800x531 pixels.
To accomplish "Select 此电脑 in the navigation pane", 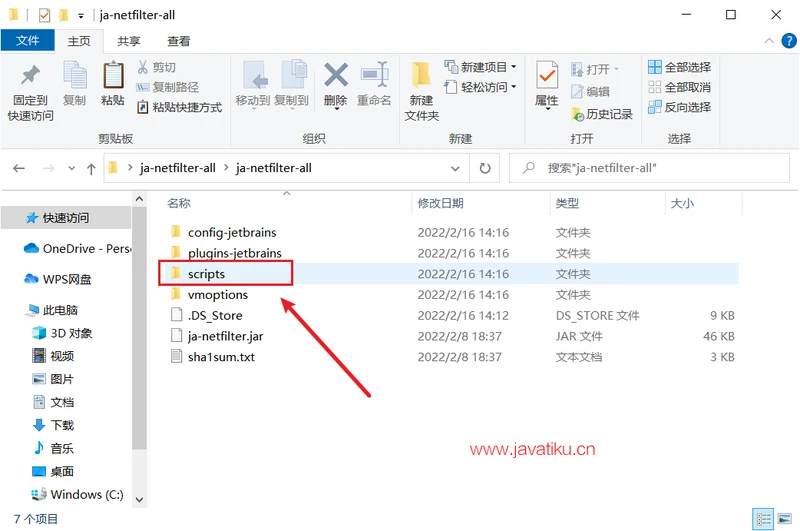I will [x=60, y=310].
